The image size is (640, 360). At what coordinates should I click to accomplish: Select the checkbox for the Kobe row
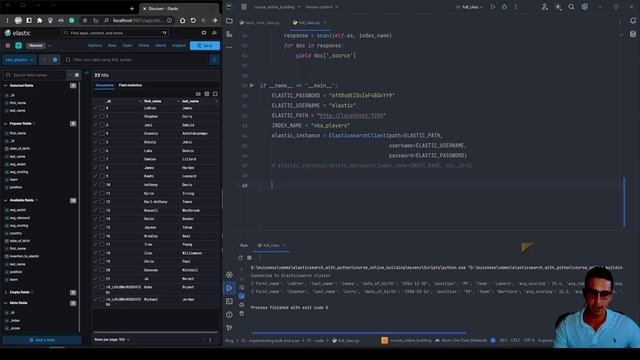coord(102,287)
